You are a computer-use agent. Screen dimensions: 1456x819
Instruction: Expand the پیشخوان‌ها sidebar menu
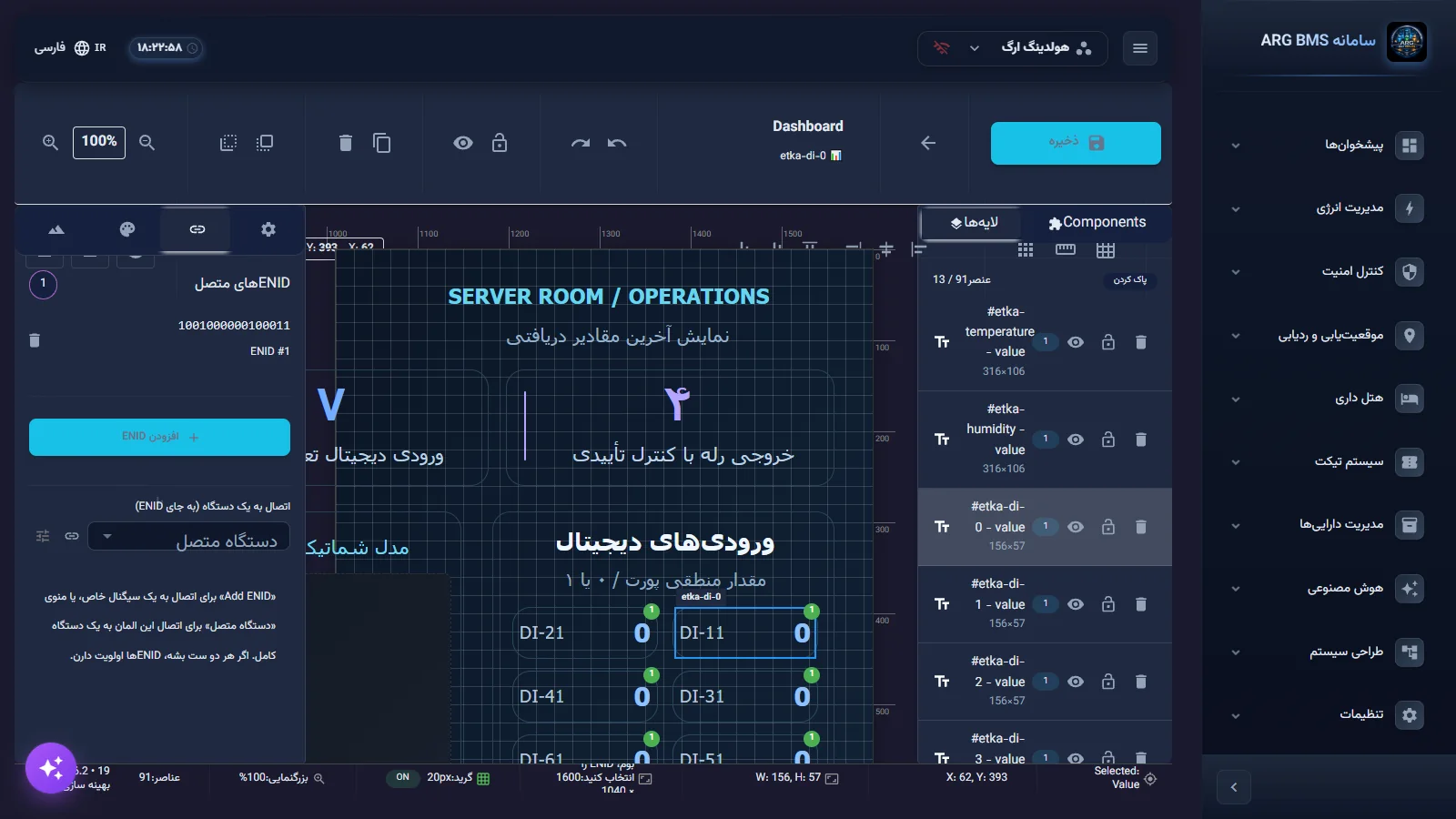click(x=1325, y=146)
